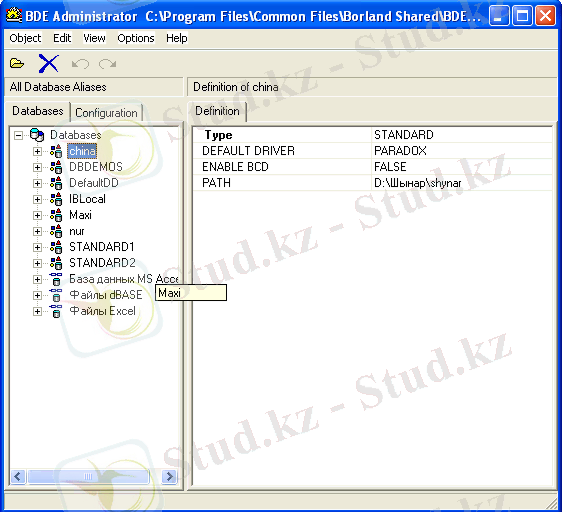Click the PATH value field

tap(461, 183)
